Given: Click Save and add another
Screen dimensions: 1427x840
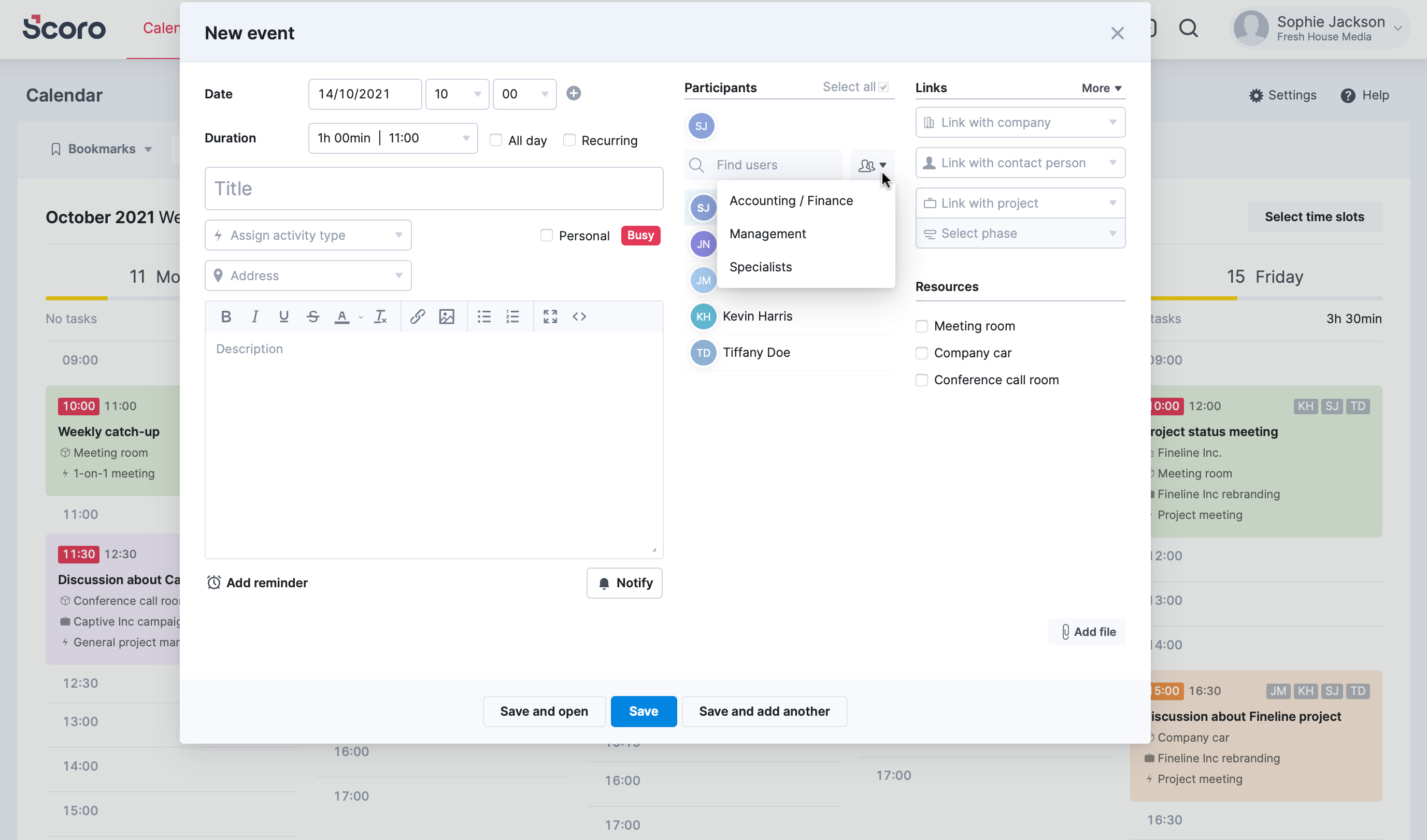Looking at the screenshot, I should 764,712.
